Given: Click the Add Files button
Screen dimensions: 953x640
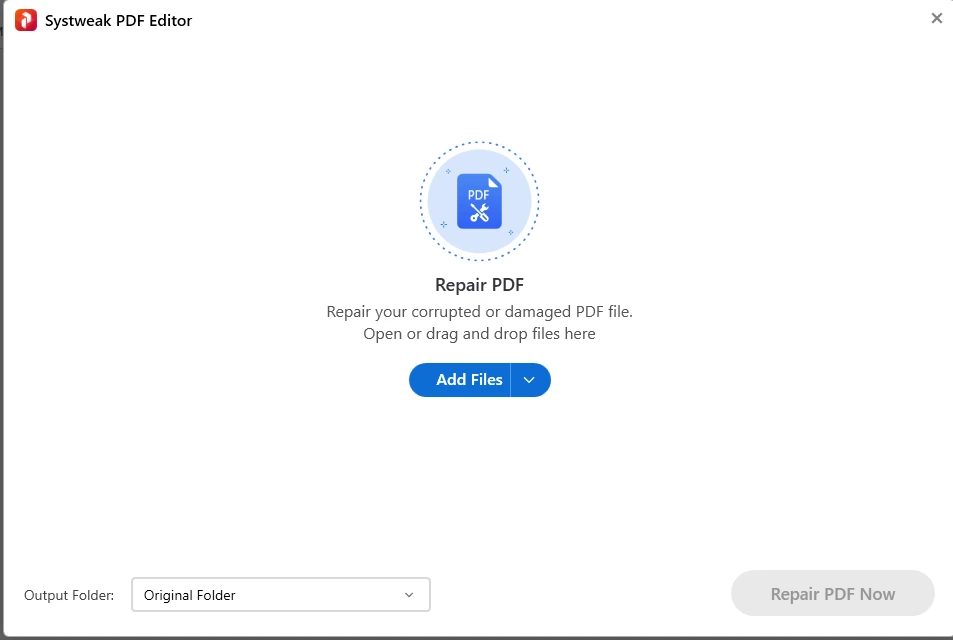Looking at the screenshot, I should tap(460, 380).
